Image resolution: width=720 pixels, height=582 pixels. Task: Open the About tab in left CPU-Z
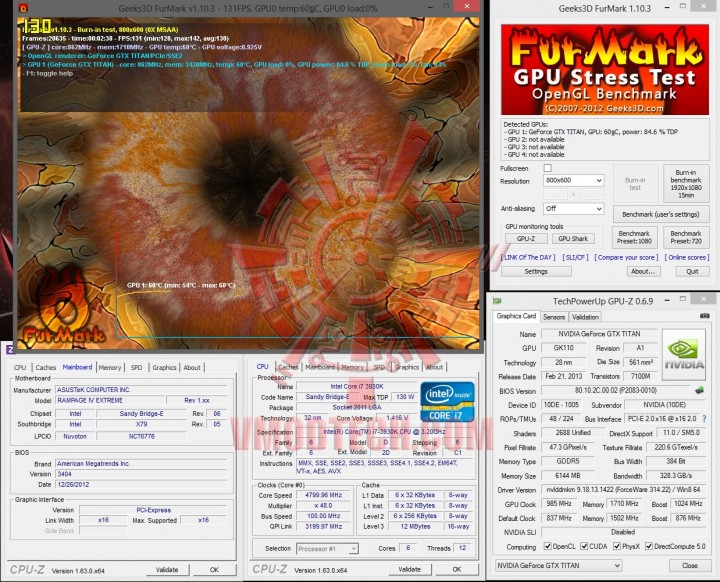(x=192, y=367)
